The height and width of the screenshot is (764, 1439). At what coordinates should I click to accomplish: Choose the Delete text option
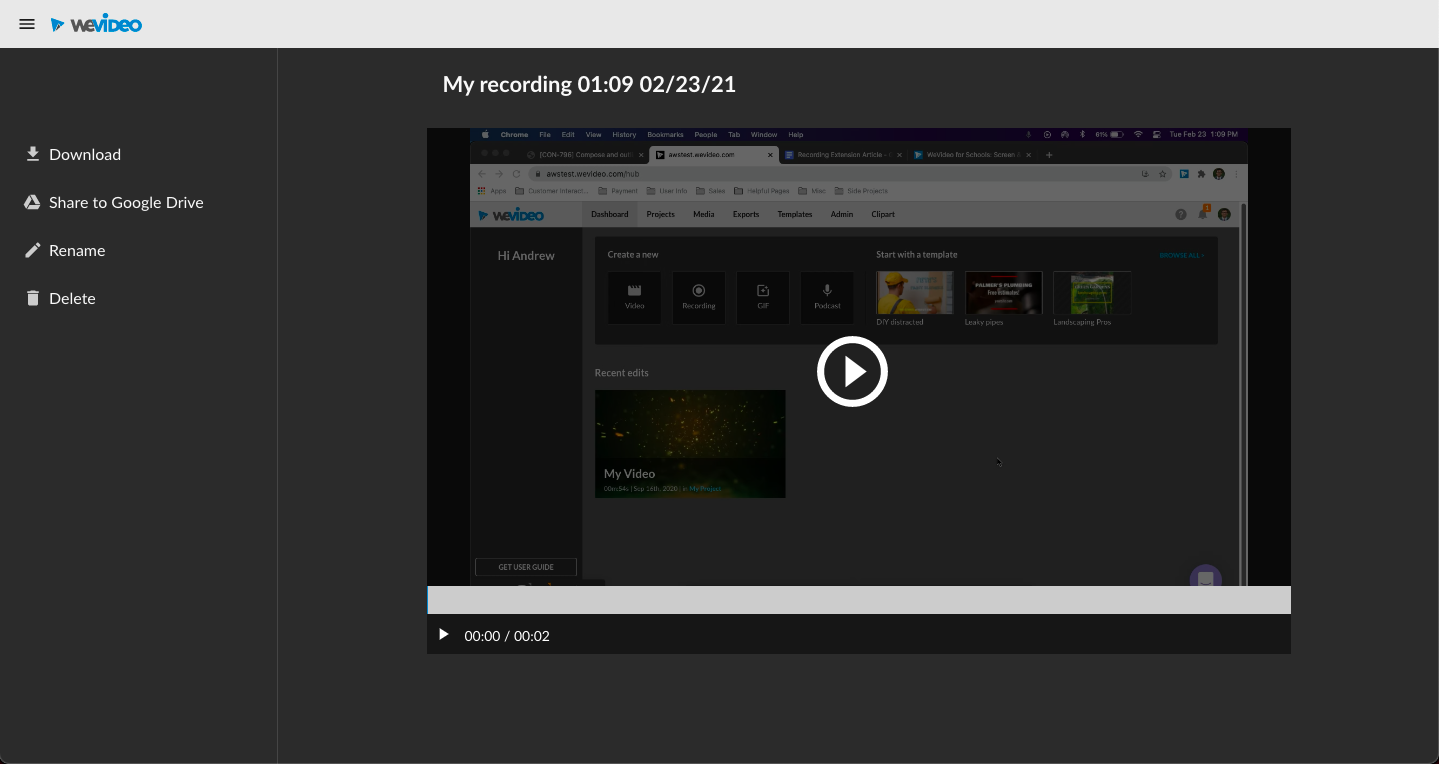(x=72, y=298)
